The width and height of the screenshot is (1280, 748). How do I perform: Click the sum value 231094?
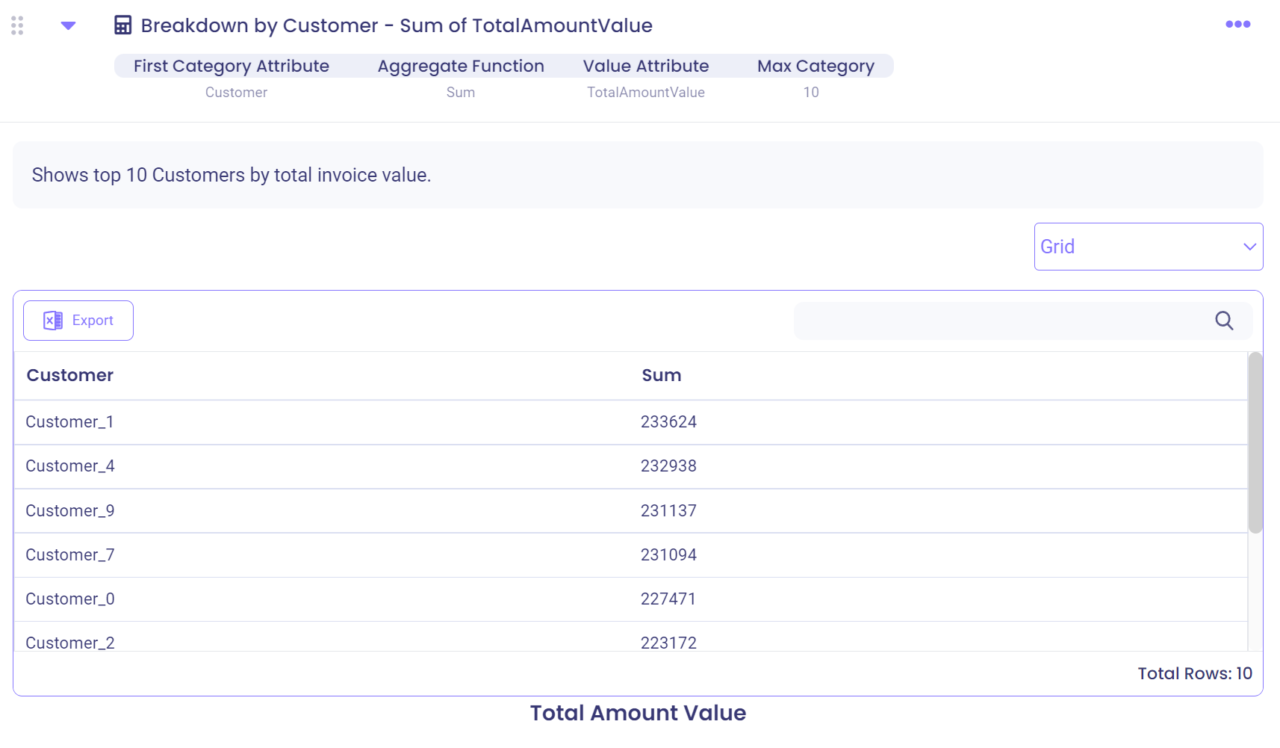click(668, 554)
